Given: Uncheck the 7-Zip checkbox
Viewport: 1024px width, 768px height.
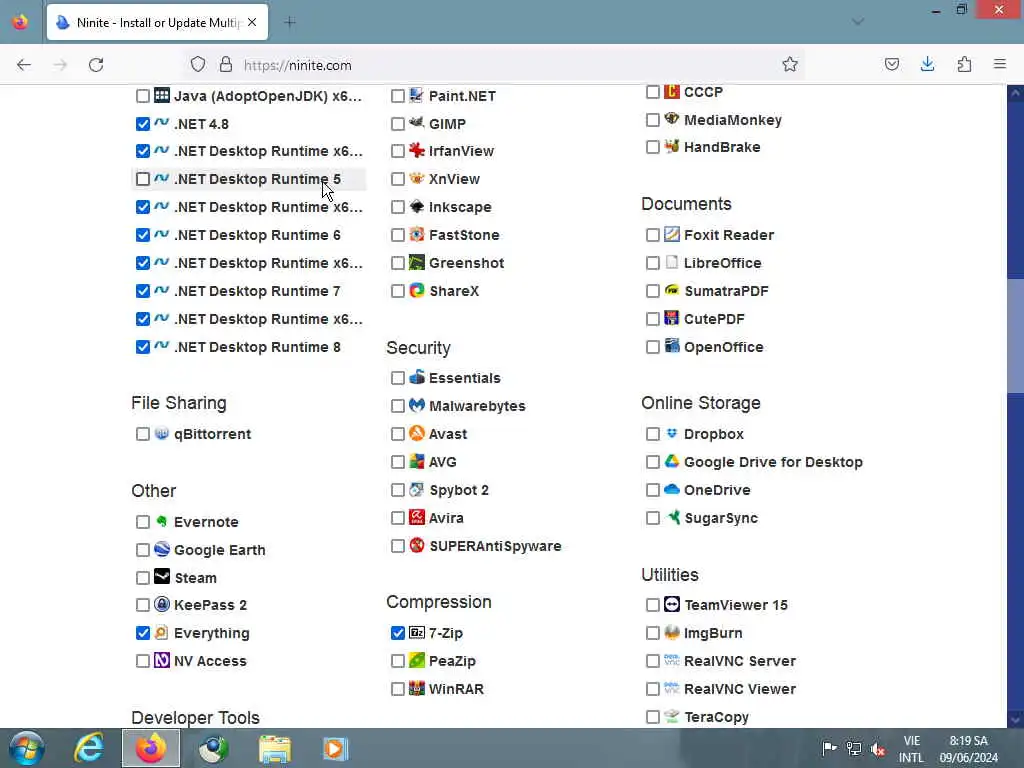Looking at the screenshot, I should pos(398,633).
